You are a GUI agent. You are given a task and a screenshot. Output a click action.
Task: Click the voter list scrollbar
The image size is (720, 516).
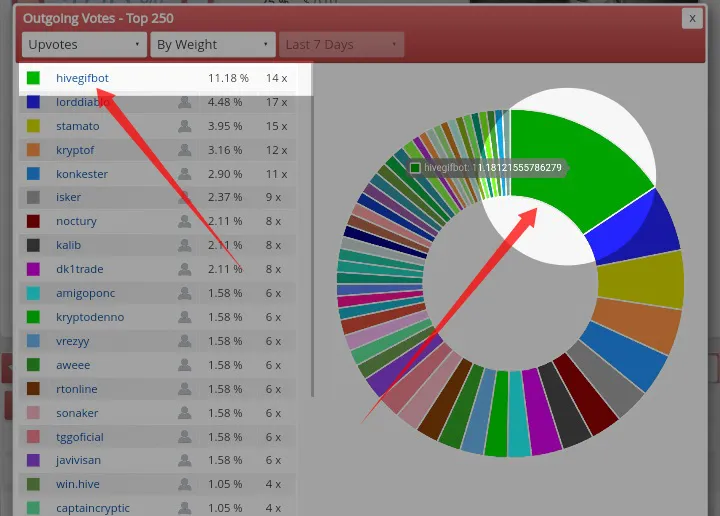tap(313, 230)
